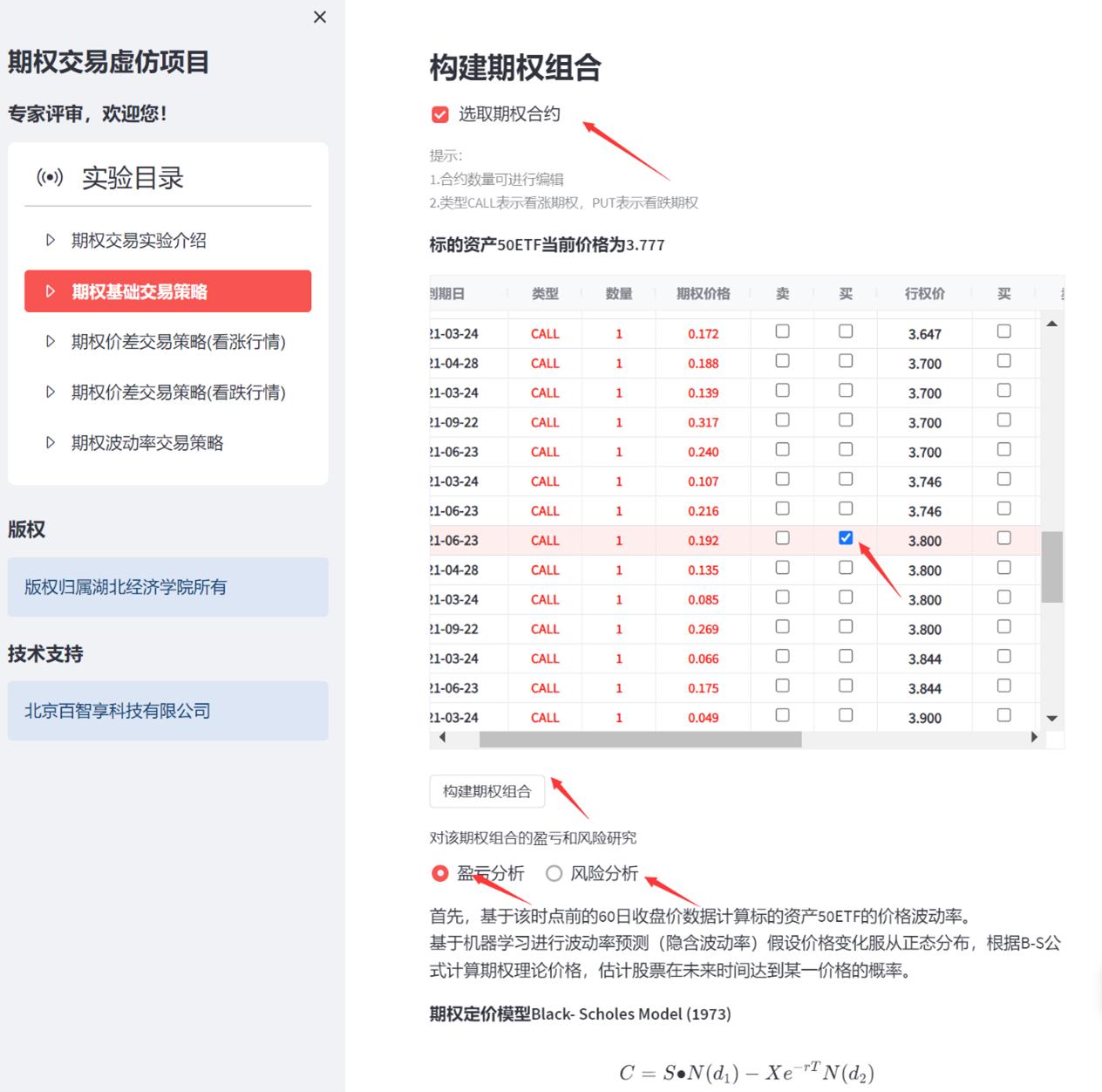This screenshot has width=1102, height=1092.
Task: Tick first 买 checkbox in the 0.188 row
Action: (846, 361)
